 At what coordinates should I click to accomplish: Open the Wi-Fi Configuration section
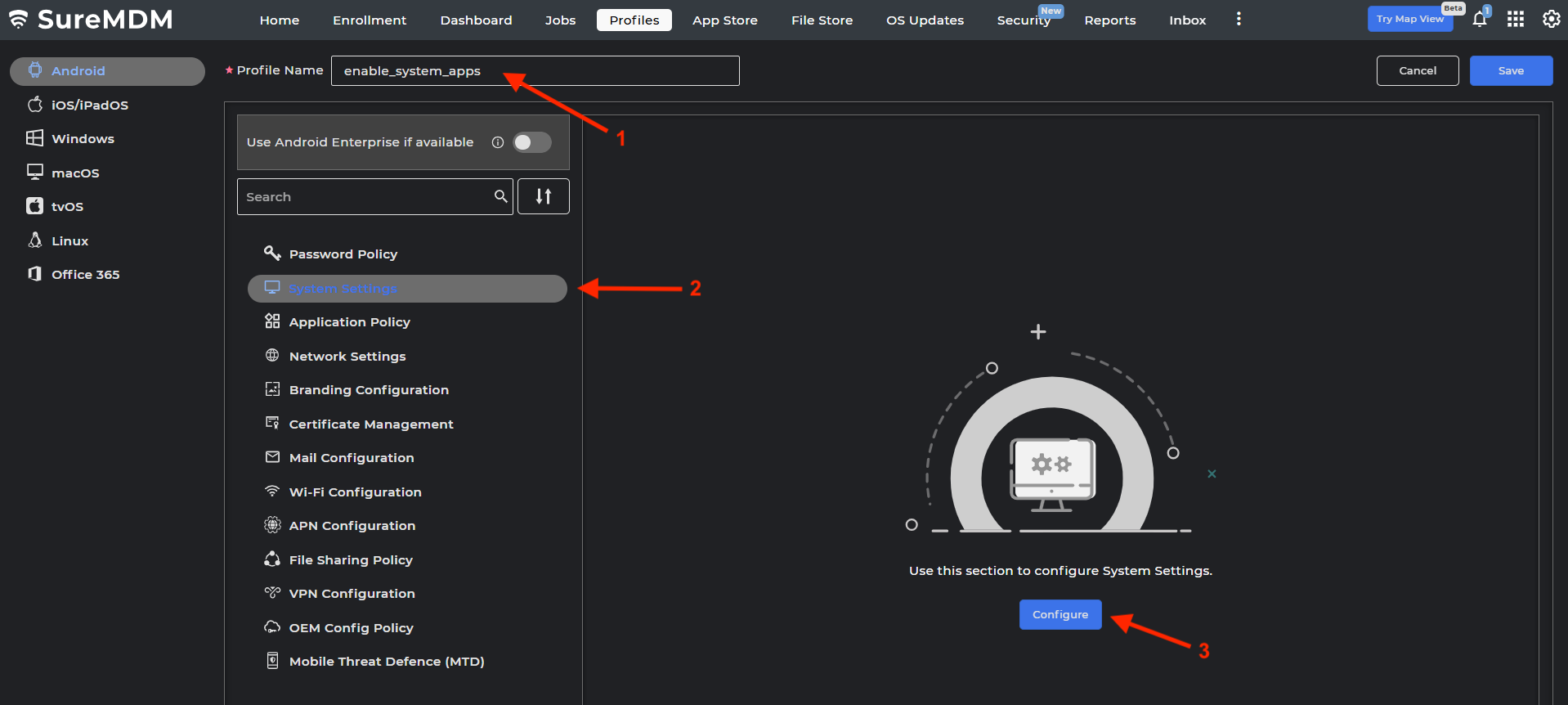coord(355,492)
